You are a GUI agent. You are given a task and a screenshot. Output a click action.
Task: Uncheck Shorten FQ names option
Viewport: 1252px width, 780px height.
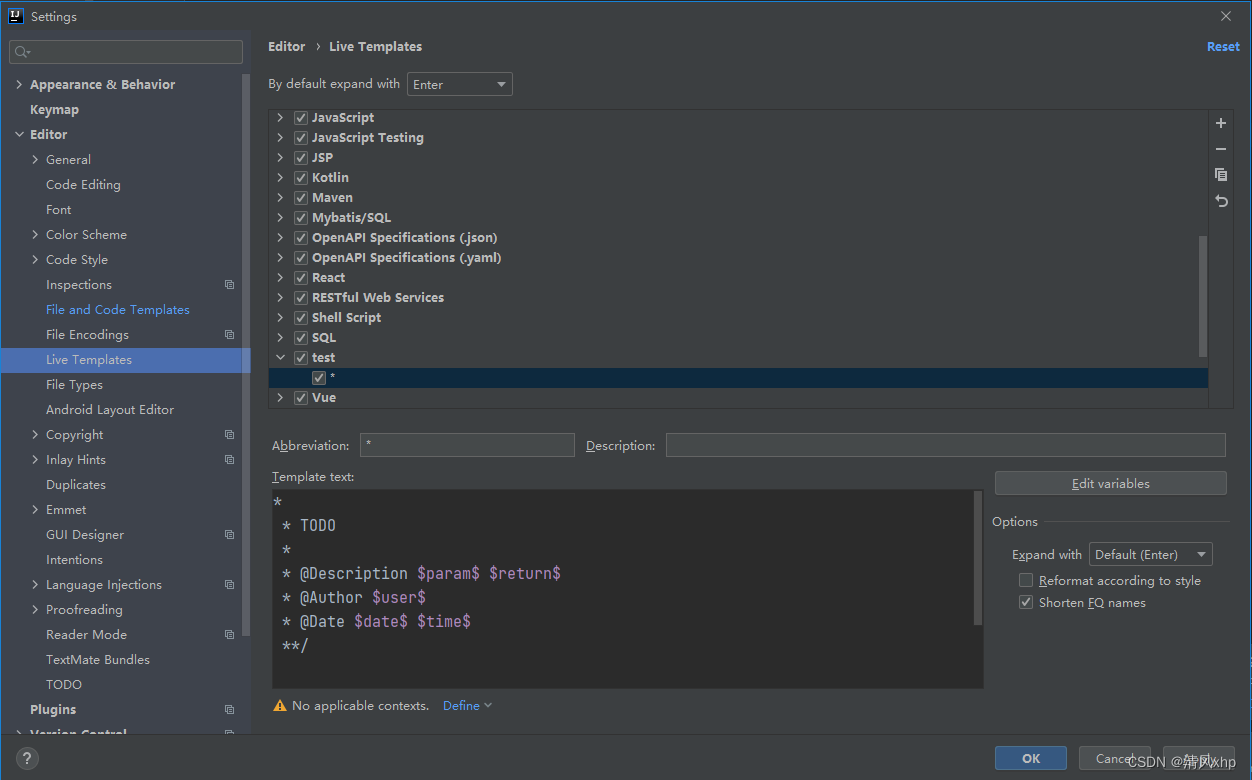(x=1026, y=603)
